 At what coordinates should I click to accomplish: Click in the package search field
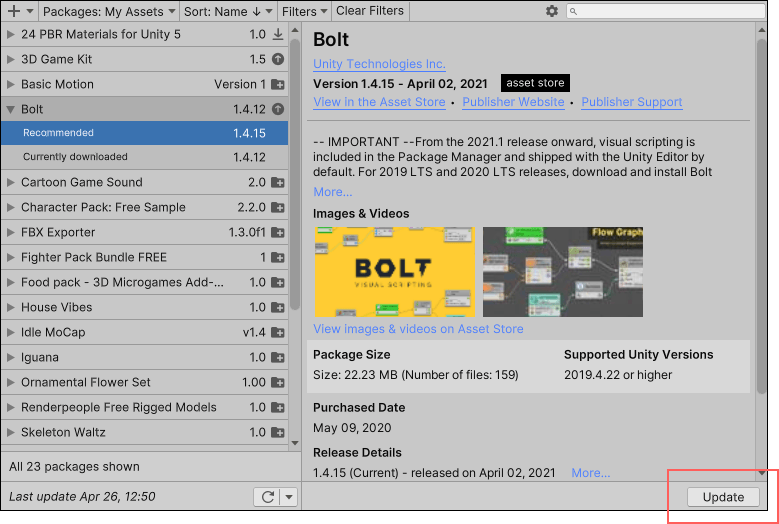[666, 11]
